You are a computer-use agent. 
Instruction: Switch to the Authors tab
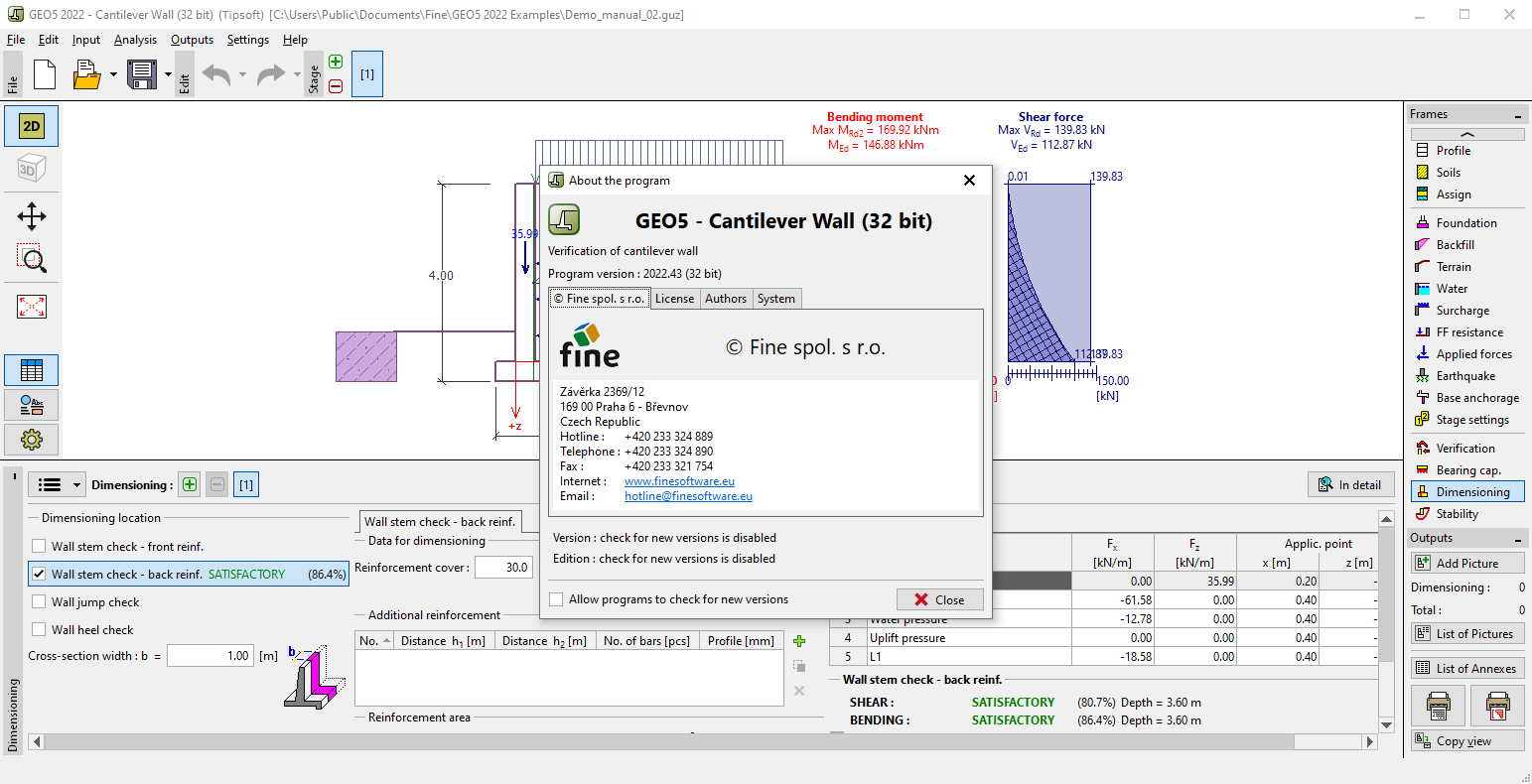[x=726, y=299]
